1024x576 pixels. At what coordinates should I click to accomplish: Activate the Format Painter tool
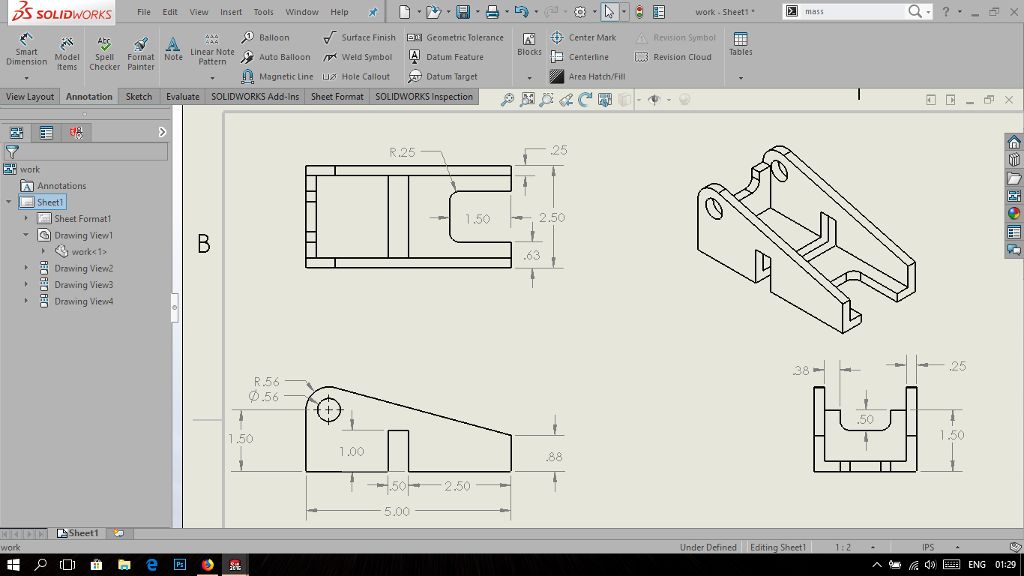[141, 54]
